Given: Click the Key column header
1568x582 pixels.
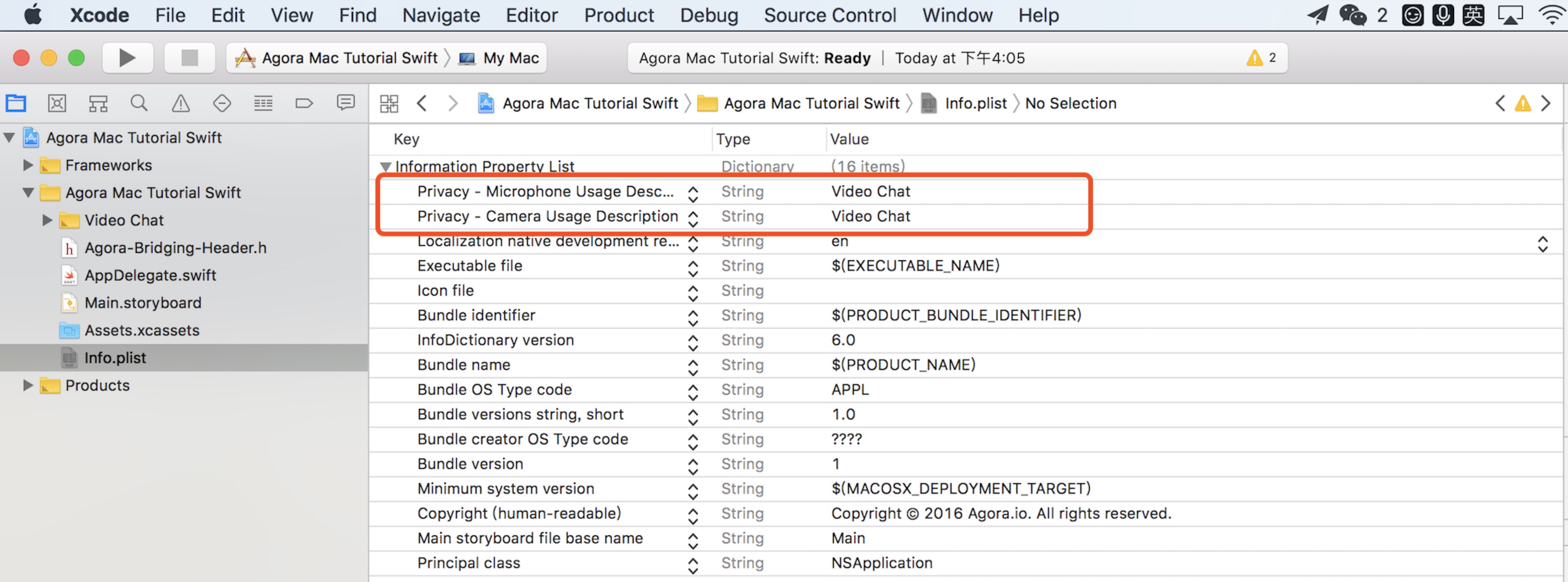Looking at the screenshot, I should click(407, 140).
